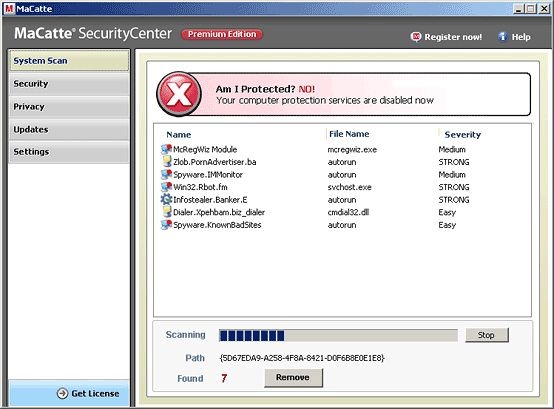Click the Remove button

coord(293,378)
